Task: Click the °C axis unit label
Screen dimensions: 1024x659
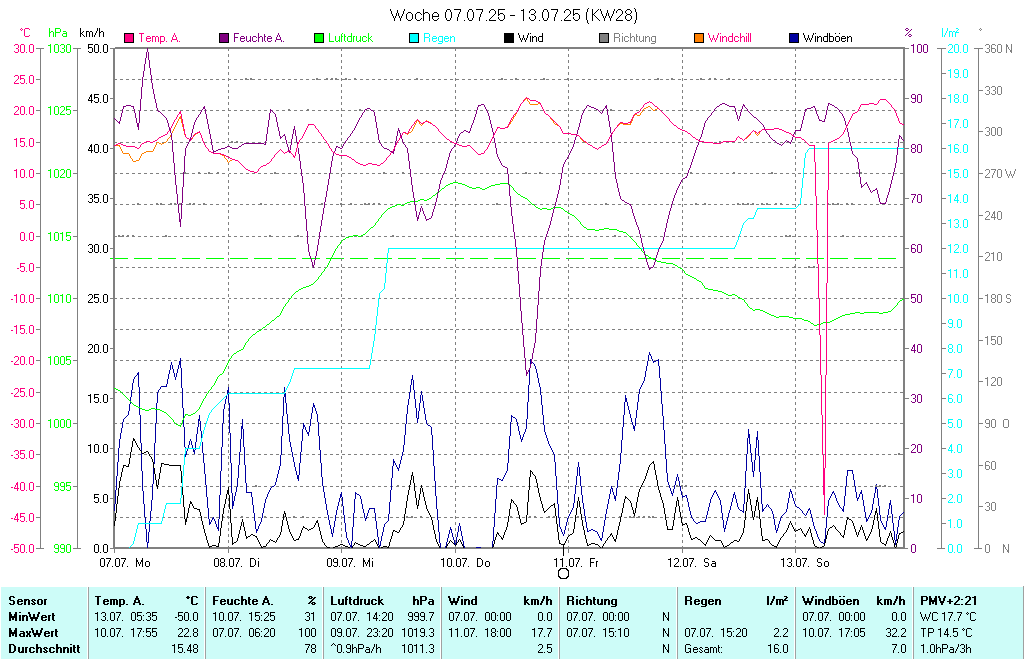Action: [x=25, y=32]
